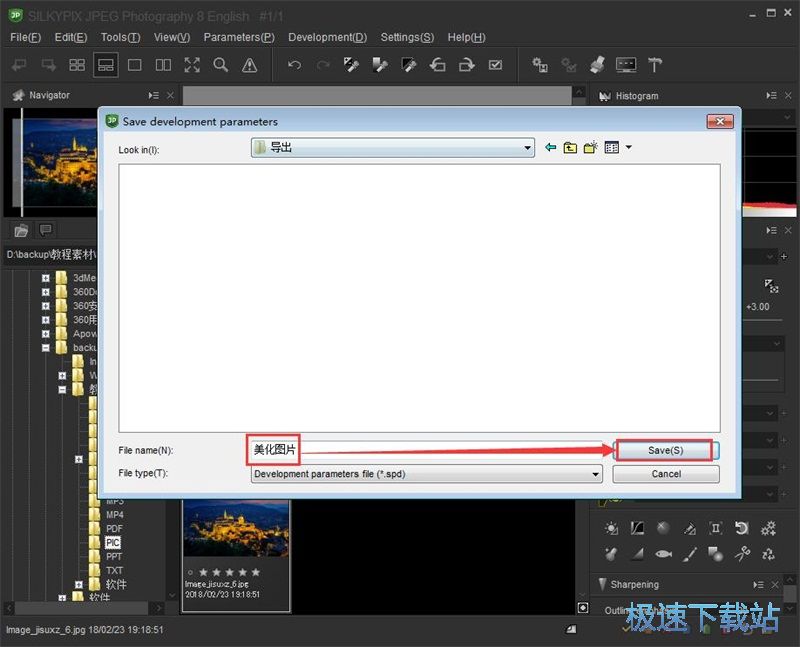Select the magnifier zoom tool
This screenshot has width=800, height=647.
coord(220,65)
